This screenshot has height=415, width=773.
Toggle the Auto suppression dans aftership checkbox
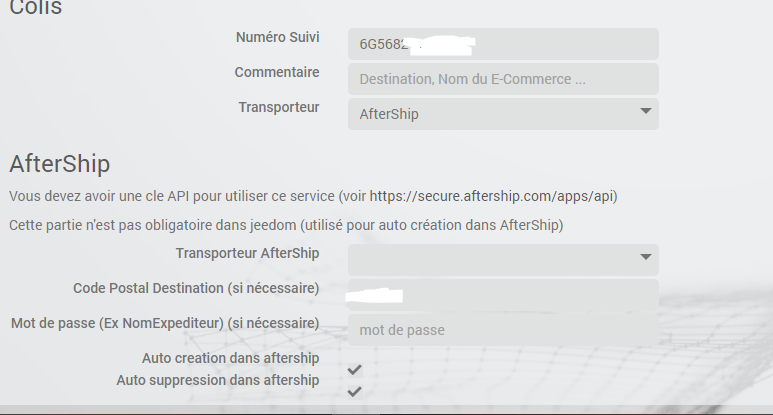[354, 391]
